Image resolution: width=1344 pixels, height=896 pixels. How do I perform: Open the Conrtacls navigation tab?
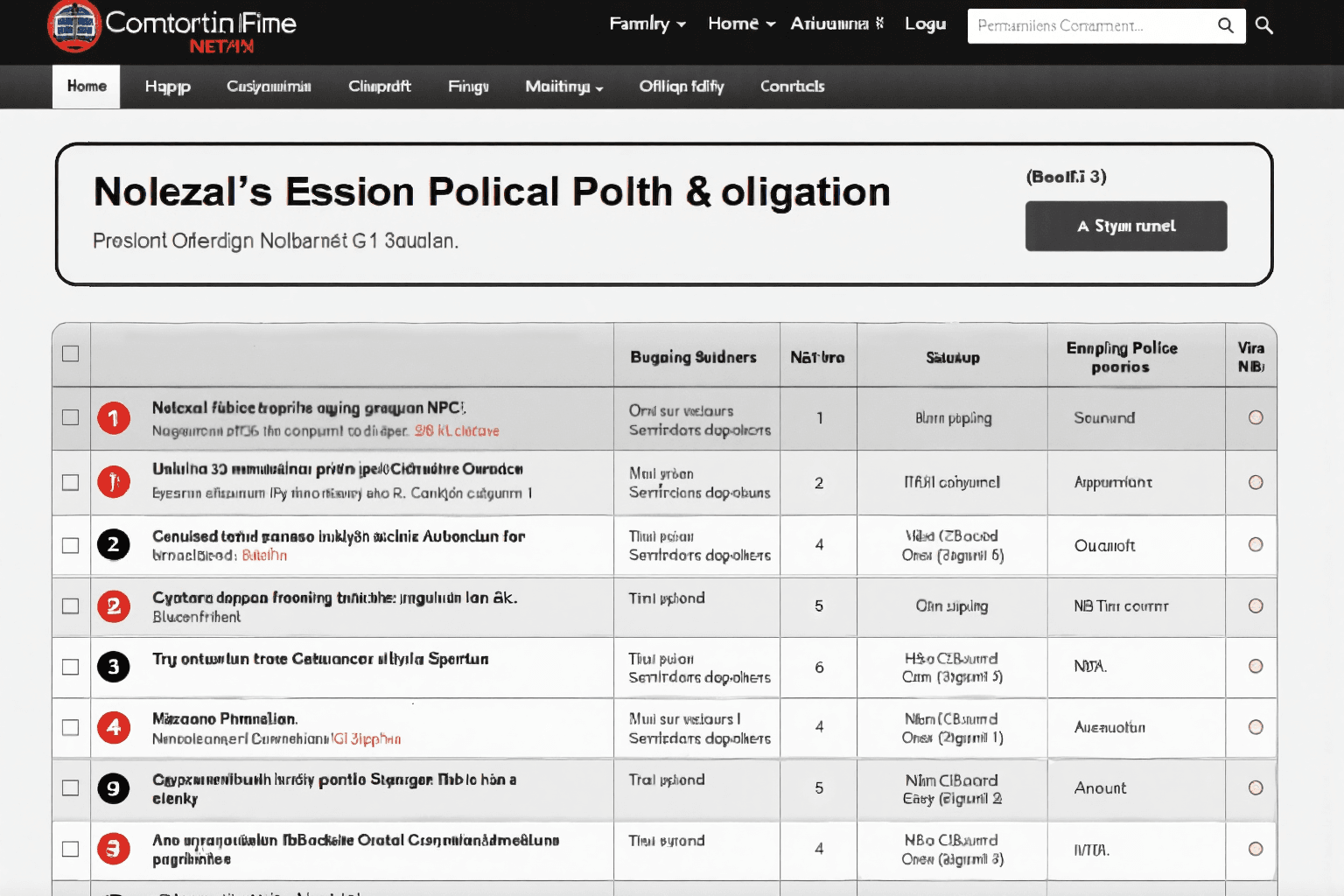pyautogui.click(x=792, y=87)
